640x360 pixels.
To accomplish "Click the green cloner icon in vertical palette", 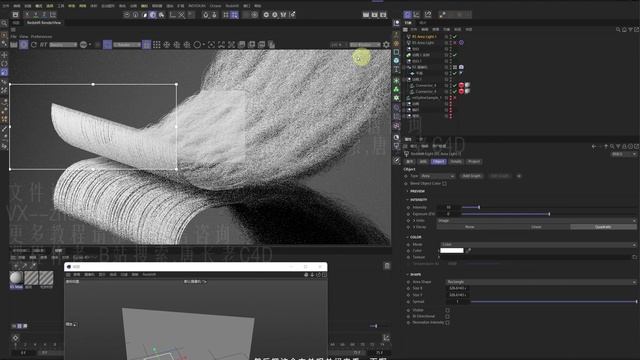I will coord(396,89).
